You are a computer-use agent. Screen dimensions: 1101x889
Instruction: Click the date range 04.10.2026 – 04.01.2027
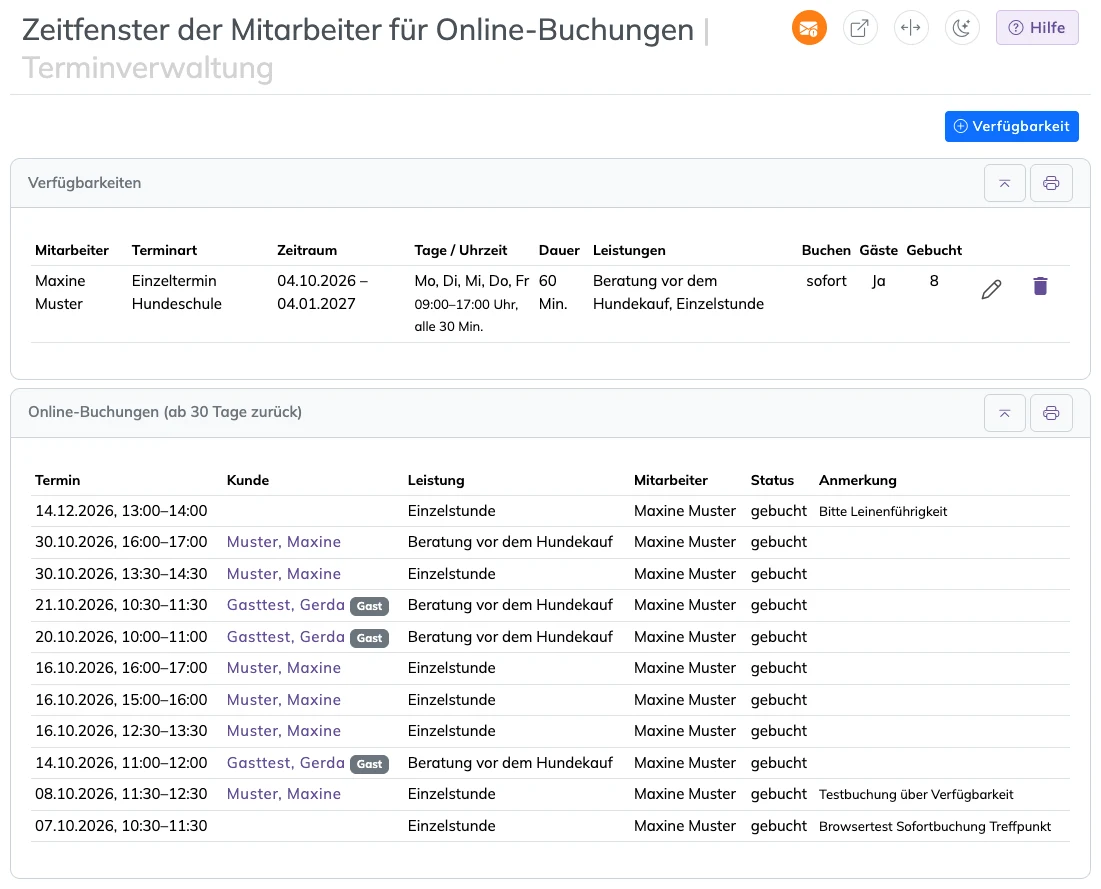pos(322,292)
